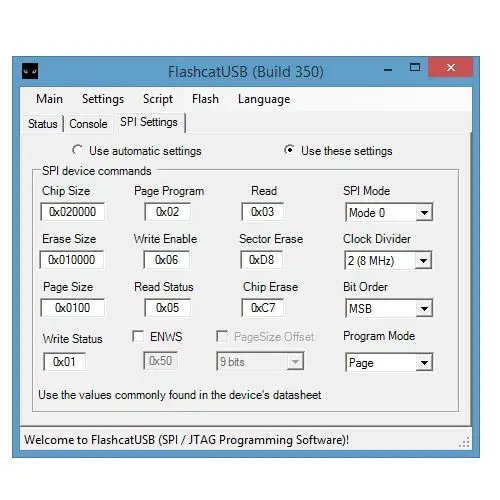Switch to the Status tab

[x=43, y=124]
